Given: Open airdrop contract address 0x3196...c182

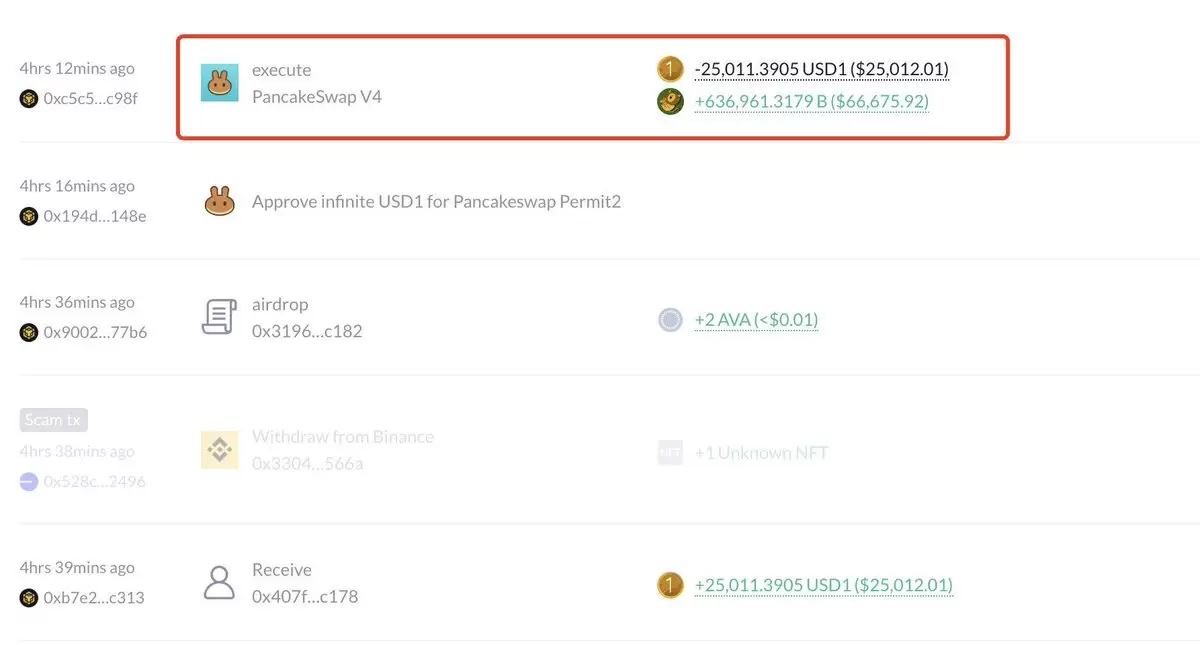Looking at the screenshot, I should 307,331.
